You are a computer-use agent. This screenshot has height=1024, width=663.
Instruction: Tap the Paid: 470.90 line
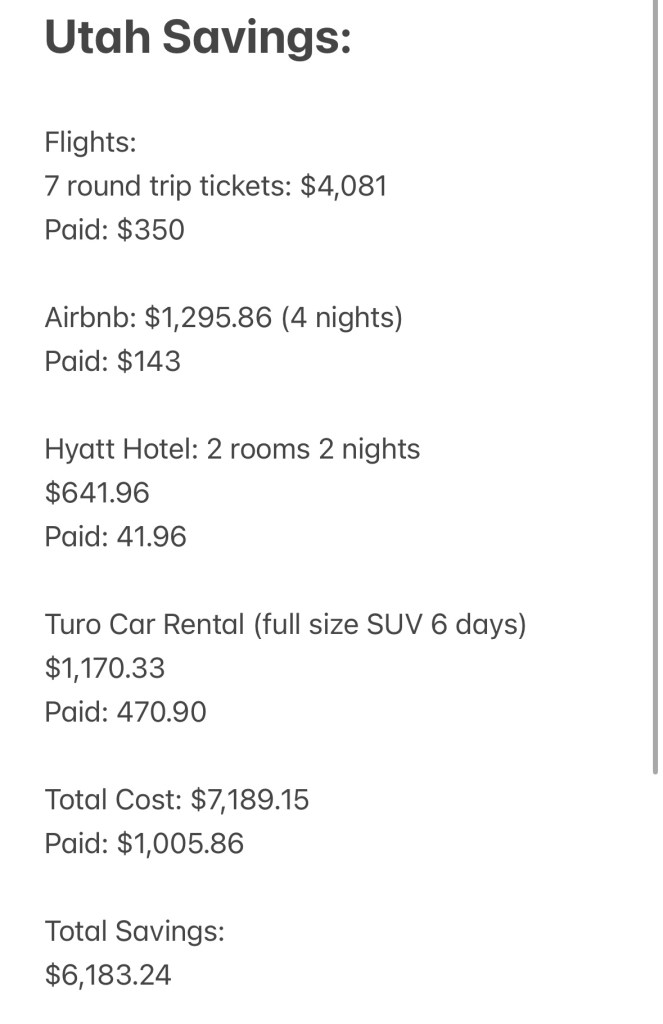coord(125,712)
